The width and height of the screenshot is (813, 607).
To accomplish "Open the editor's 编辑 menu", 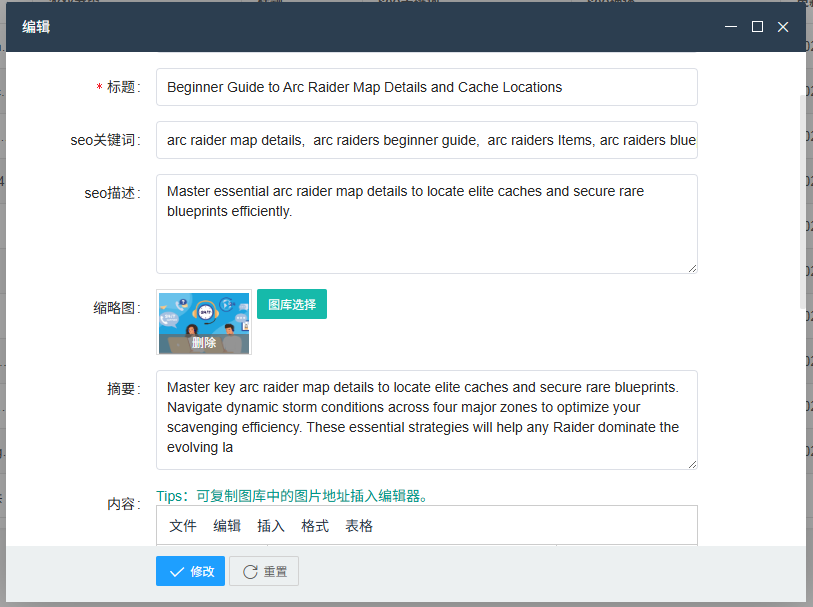I will click(227, 526).
